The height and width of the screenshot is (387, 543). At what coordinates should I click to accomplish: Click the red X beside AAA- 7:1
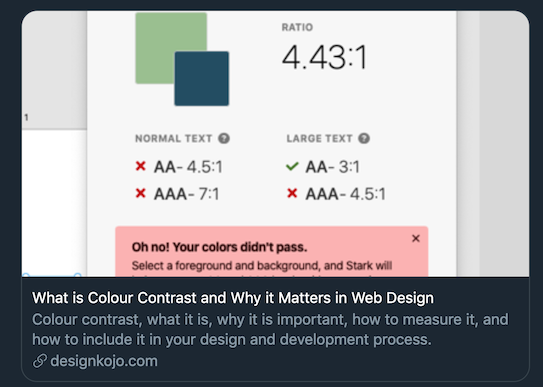141,193
